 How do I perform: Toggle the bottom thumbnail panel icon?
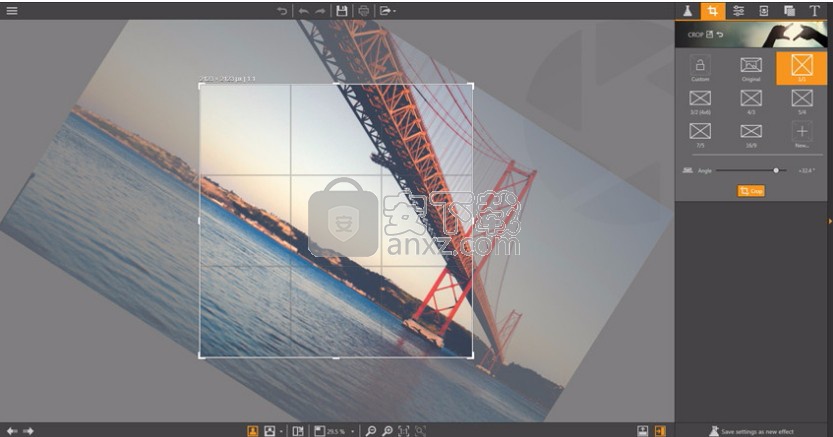pyautogui.click(x=643, y=431)
